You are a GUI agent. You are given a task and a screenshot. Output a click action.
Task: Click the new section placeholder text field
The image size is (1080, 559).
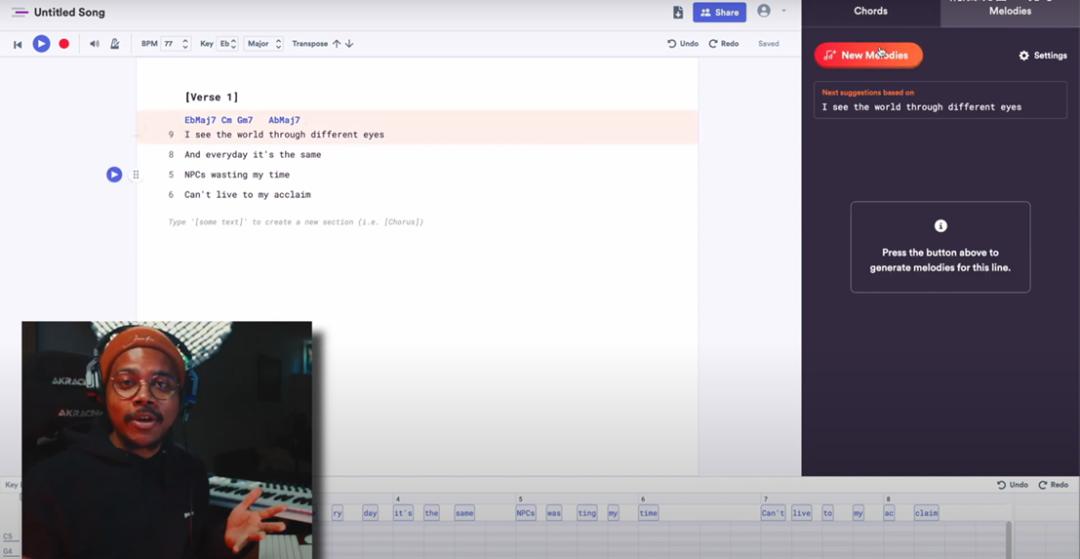295,222
